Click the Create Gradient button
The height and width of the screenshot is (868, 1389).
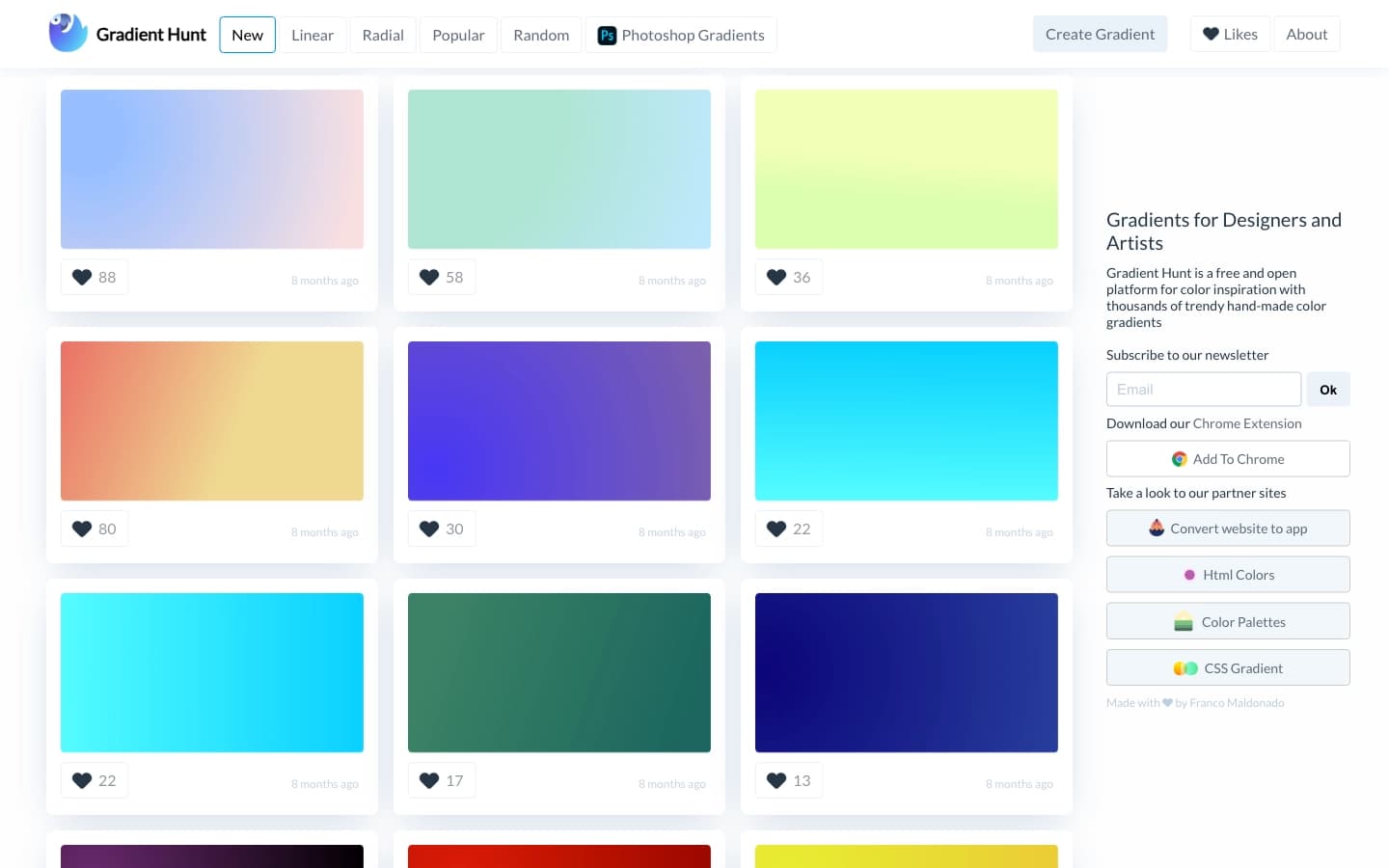pyautogui.click(x=1100, y=34)
